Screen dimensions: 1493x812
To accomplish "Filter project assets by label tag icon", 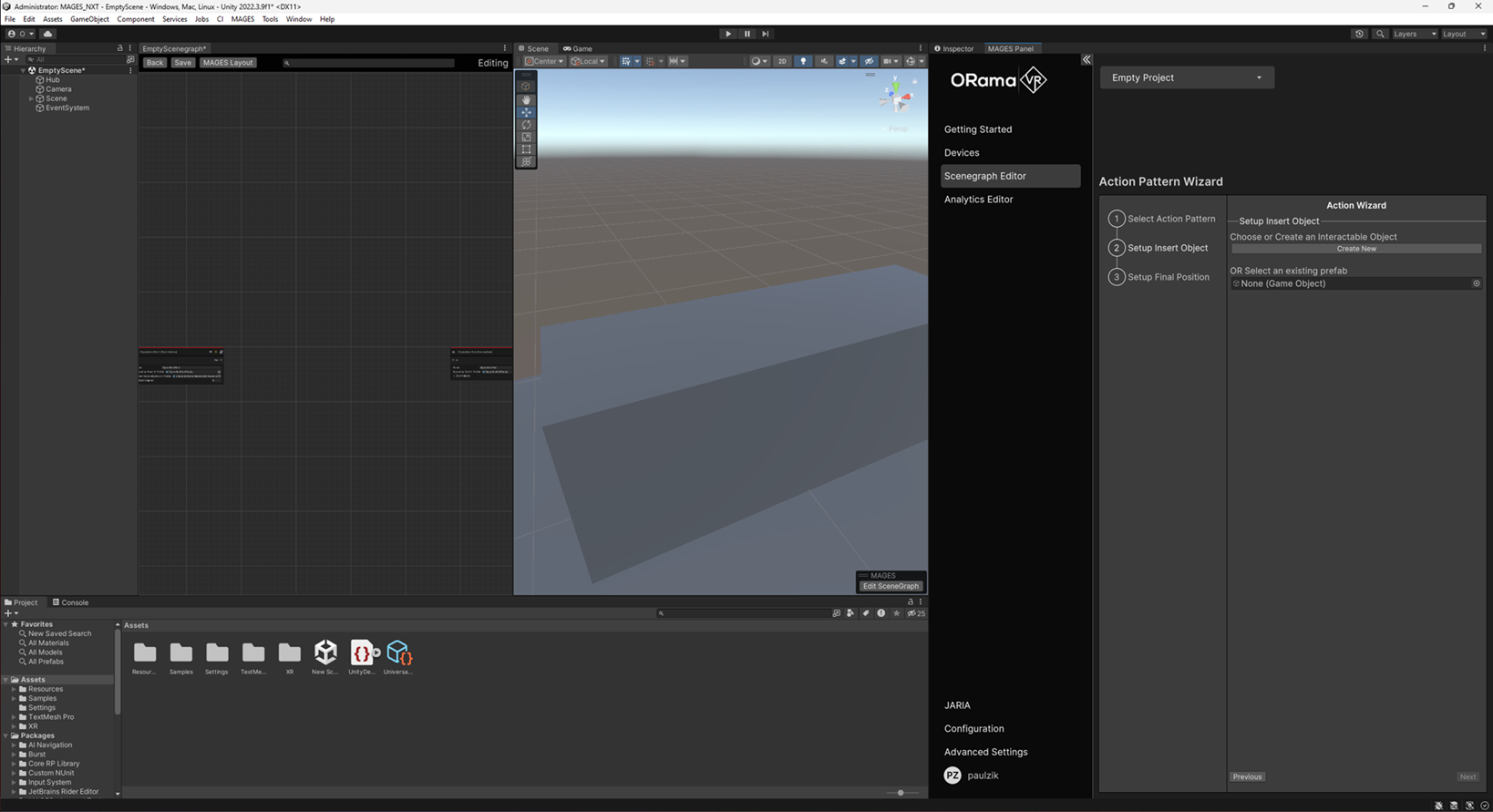I will [x=866, y=613].
